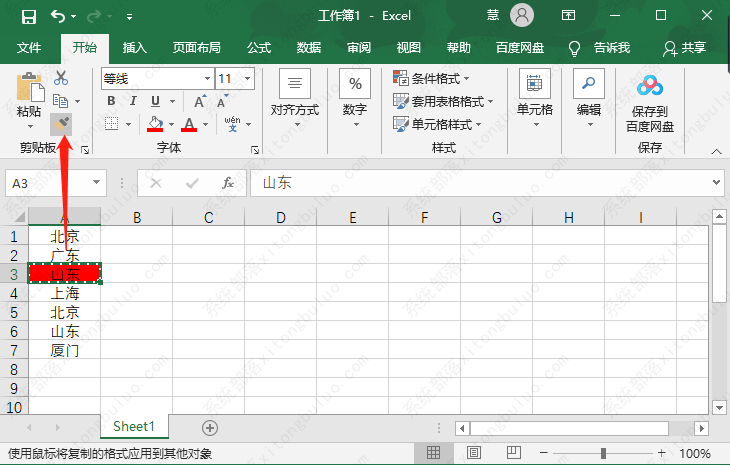This screenshot has width=730, height=465.
Task: Open the 条件格式 dropdown menu
Action: point(432,78)
